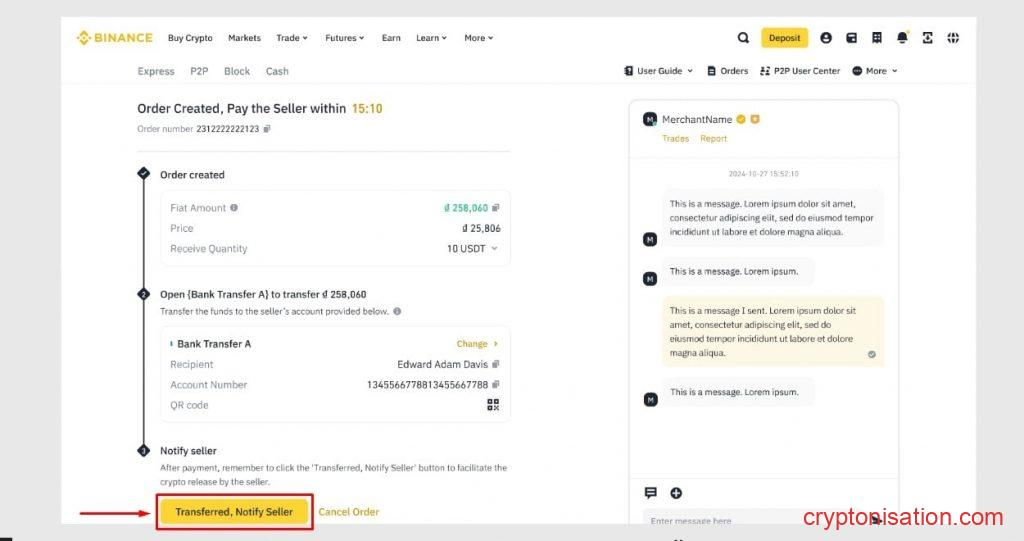
Task: Click info icon next to Fiat Amount
Action: click(x=234, y=208)
